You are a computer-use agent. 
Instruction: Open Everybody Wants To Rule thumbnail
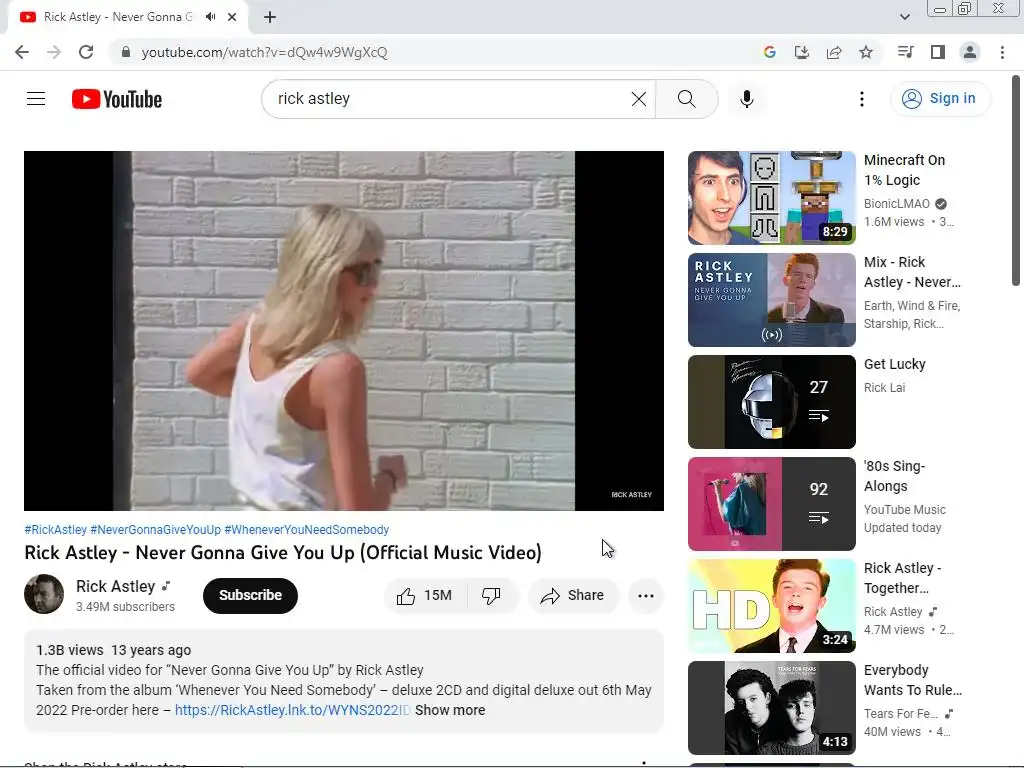[771, 707]
